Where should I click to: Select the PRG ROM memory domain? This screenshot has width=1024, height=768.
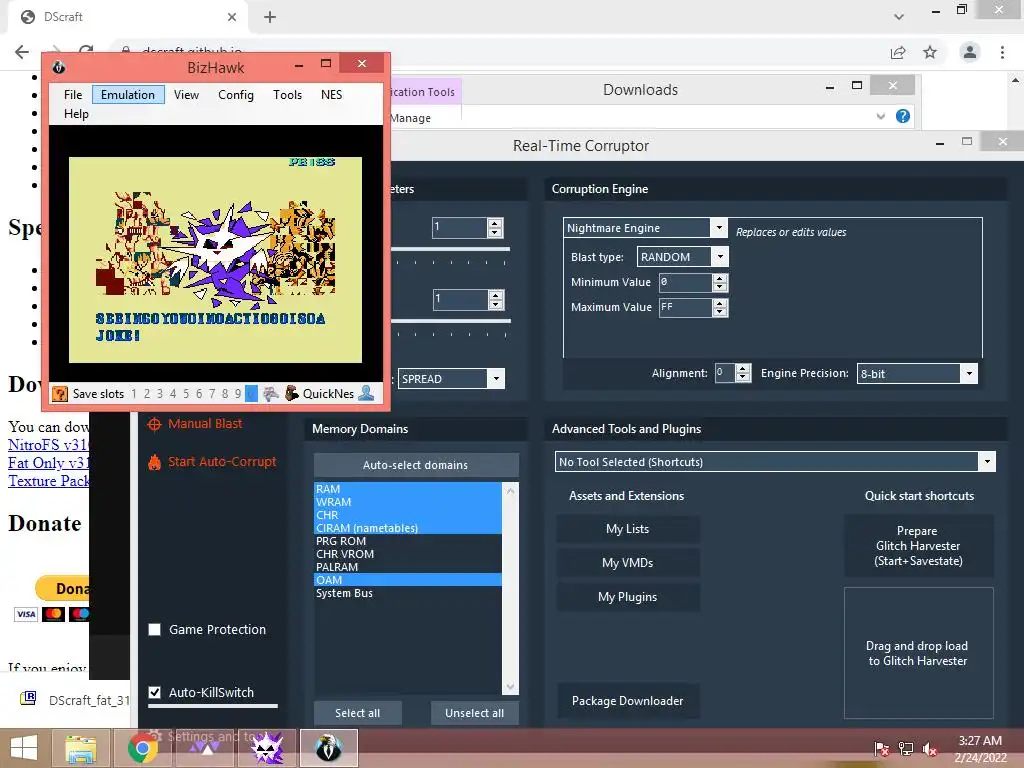pyautogui.click(x=408, y=541)
